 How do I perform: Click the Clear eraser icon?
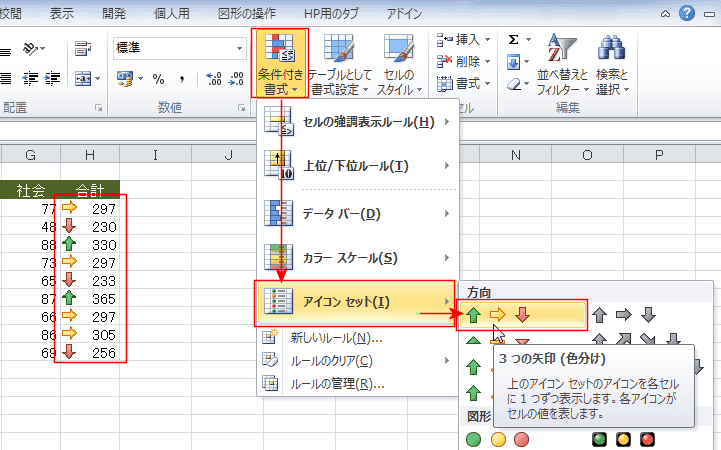(514, 84)
